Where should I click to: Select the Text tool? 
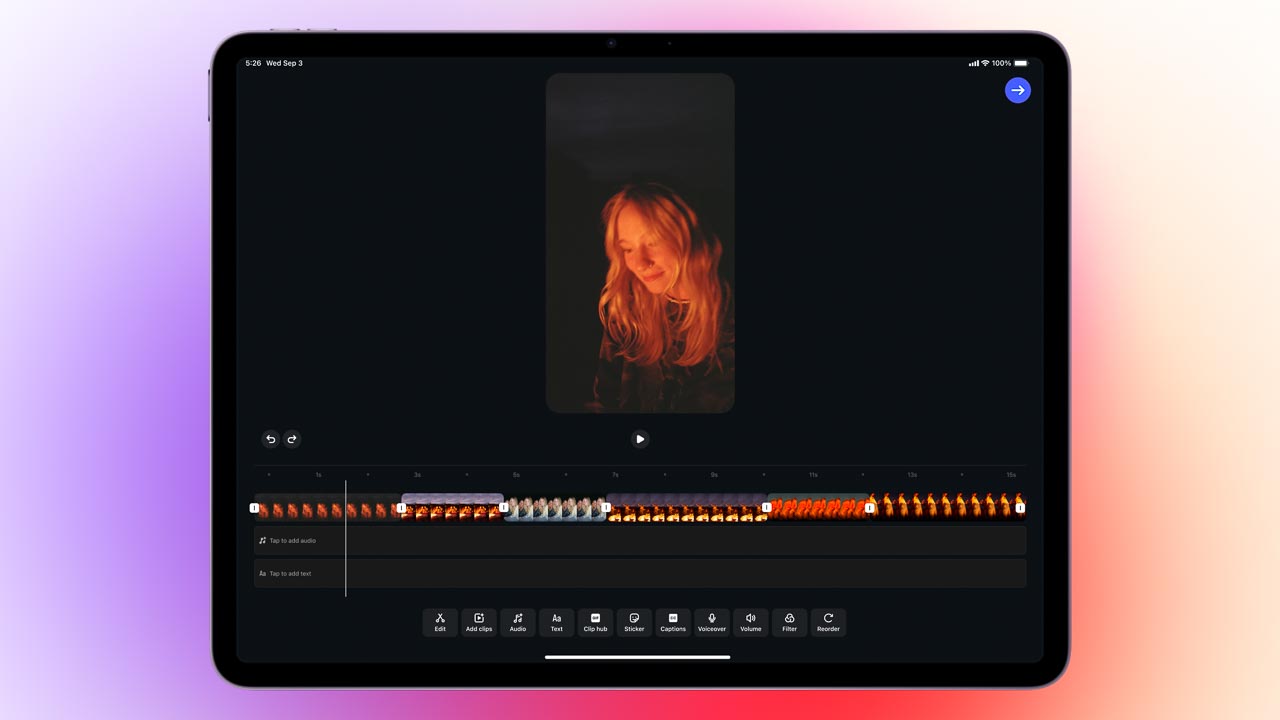557,622
